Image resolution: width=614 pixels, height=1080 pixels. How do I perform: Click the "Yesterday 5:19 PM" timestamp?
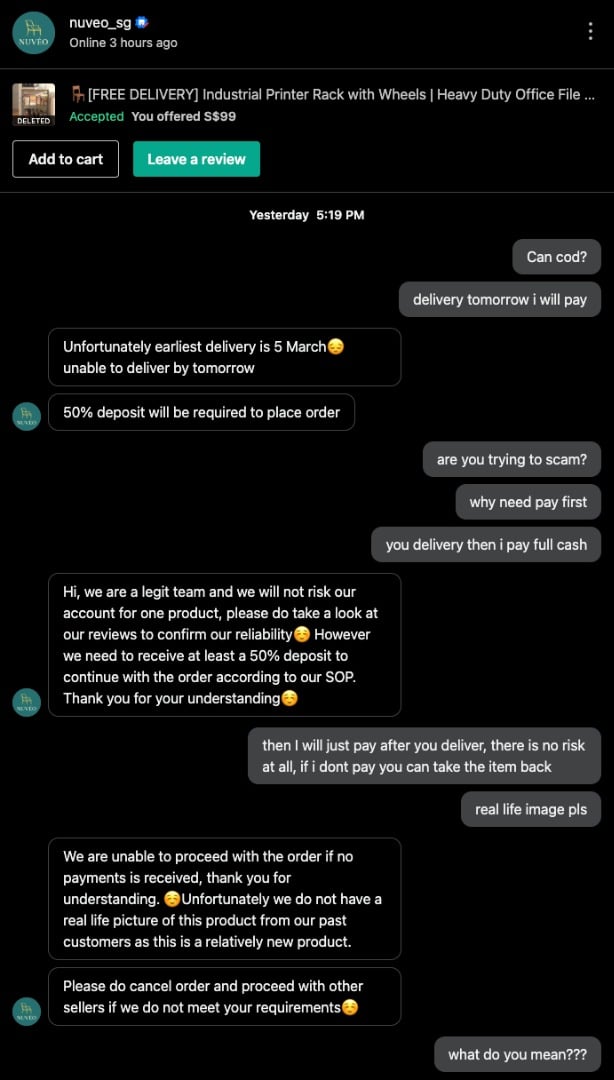[x=306, y=215]
